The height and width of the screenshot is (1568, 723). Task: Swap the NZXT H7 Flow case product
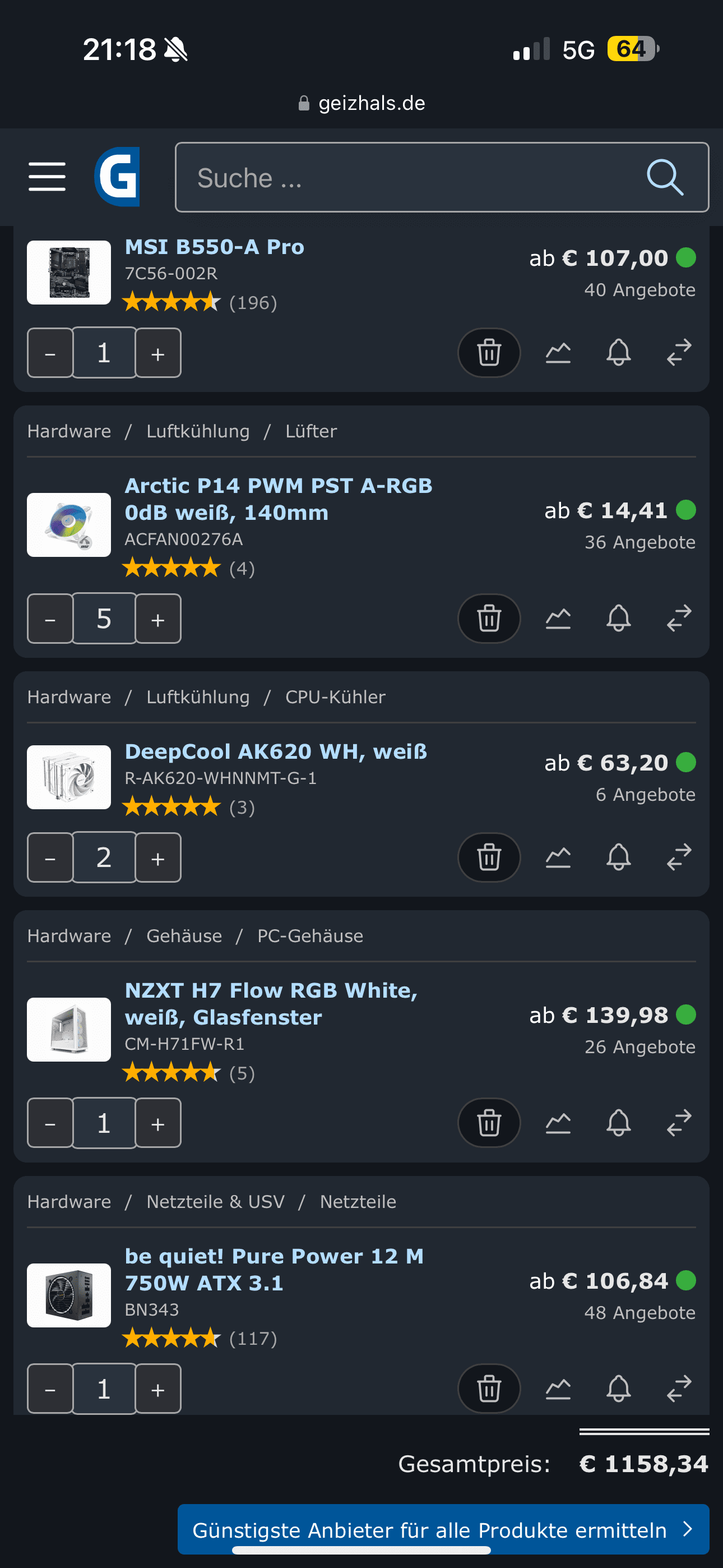coord(679,1122)
